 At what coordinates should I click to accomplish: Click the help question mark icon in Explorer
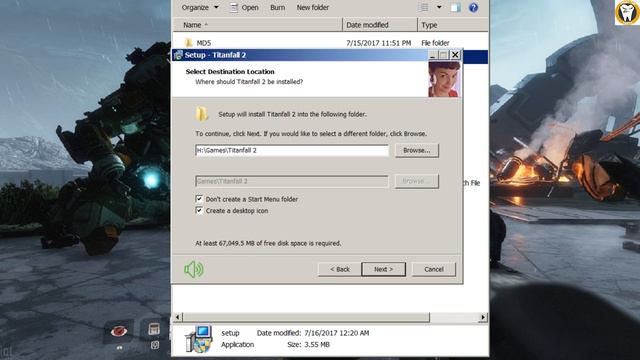click(473, 7)
